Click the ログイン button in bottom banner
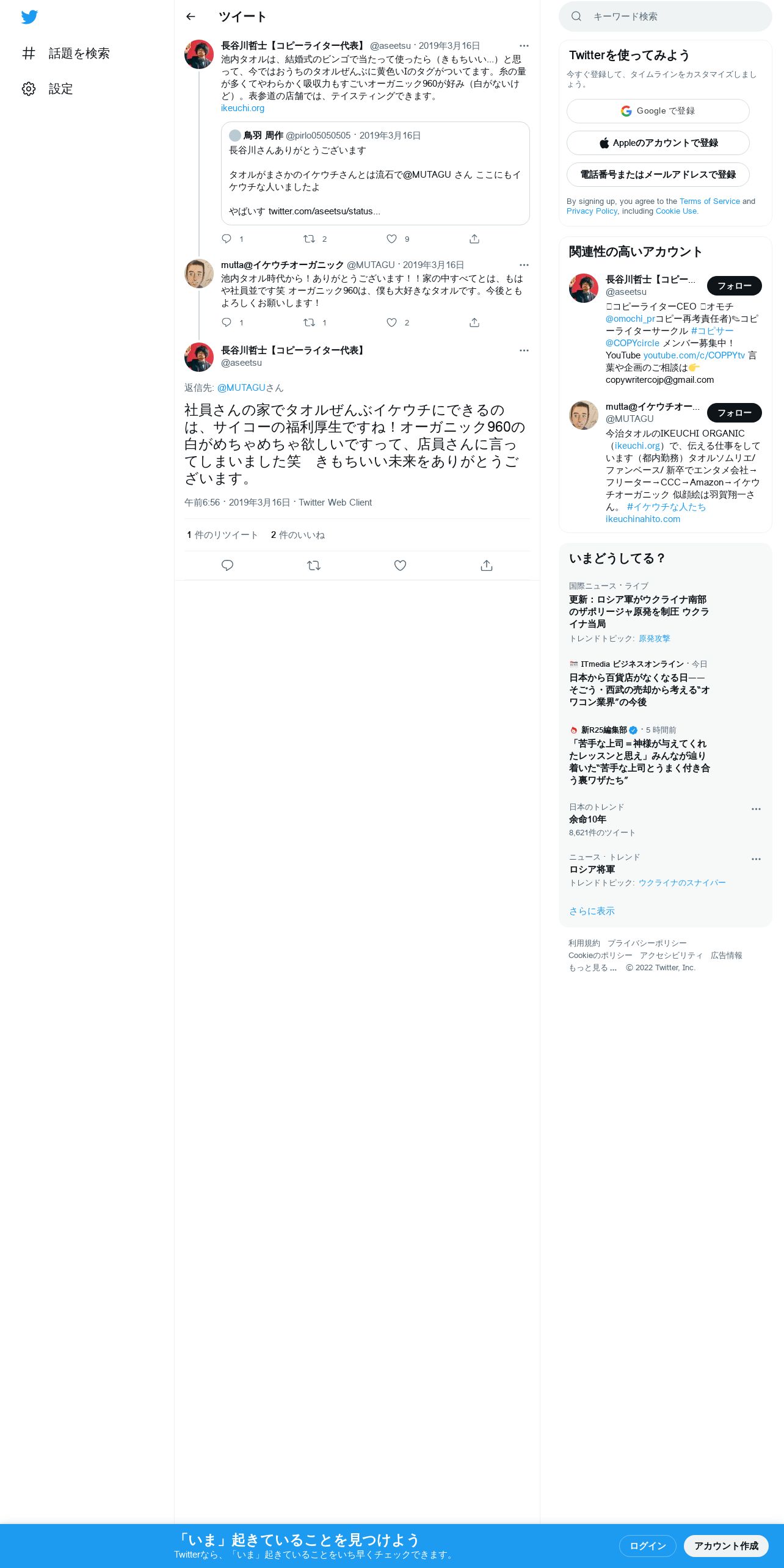The image size is (784, 1568). click(648, 1545)
